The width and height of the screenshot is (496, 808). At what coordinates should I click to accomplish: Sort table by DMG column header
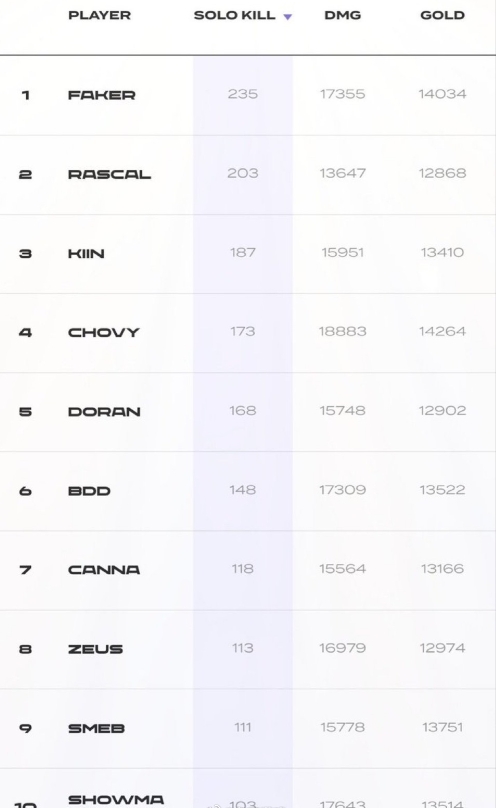(x=343, y=15)
